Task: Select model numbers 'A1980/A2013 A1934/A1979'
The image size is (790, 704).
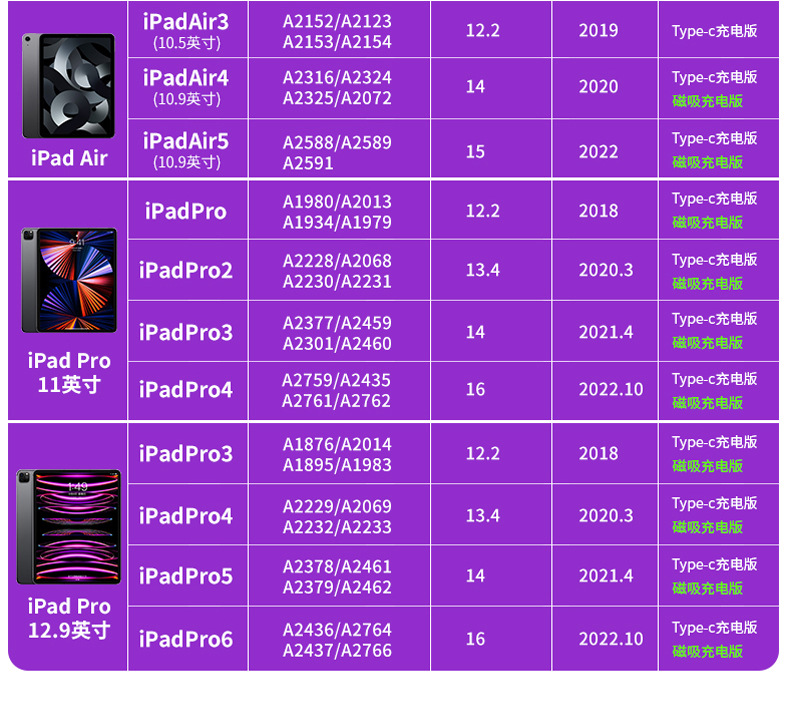Action: pyautogui.click(x=337, y=212)
